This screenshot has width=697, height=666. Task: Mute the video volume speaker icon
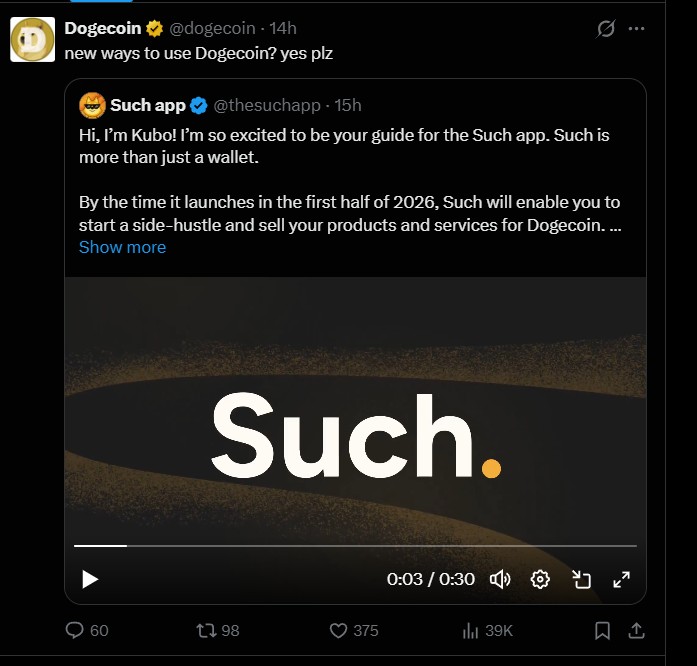click(500, 579)
